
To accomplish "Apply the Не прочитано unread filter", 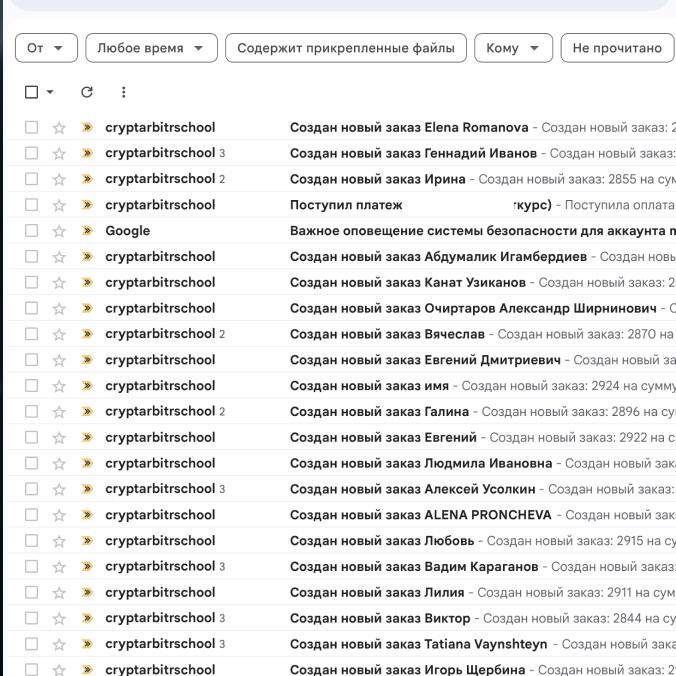I will pyautogui.click(x=617, y=48).
